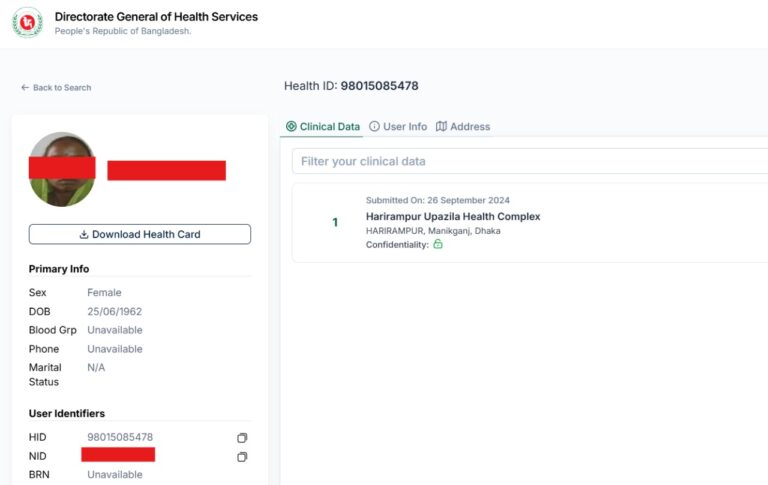Click the Clinical Data tab icon
The image size is (768, 485).
point(291,127)
